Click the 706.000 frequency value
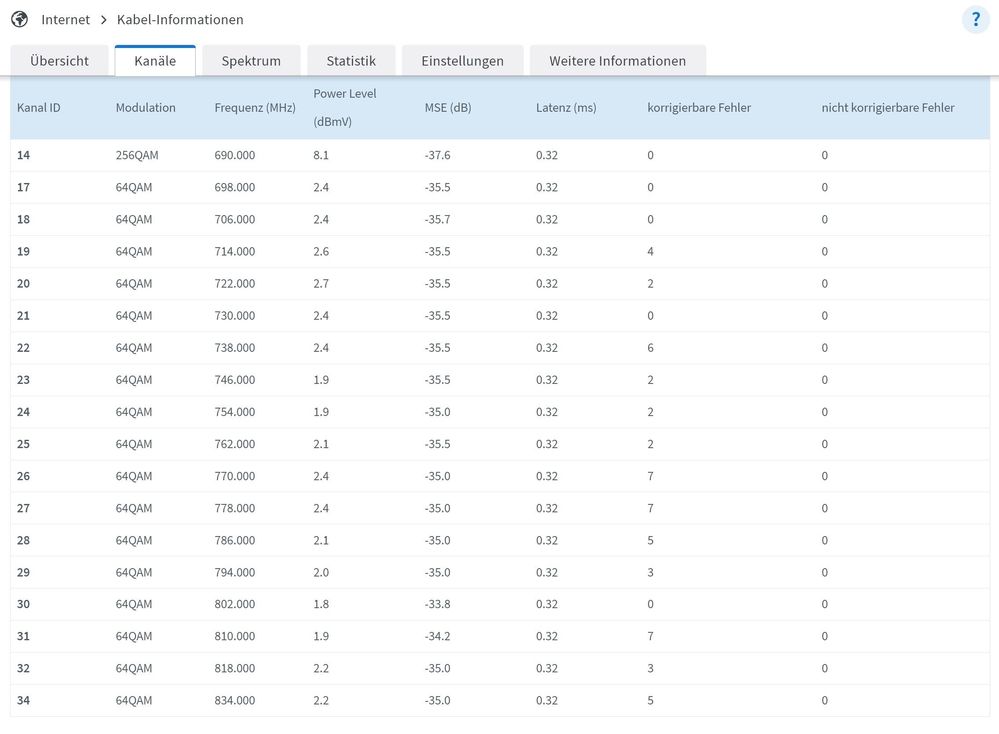This screenshot has height=734, width=999. 234,219
